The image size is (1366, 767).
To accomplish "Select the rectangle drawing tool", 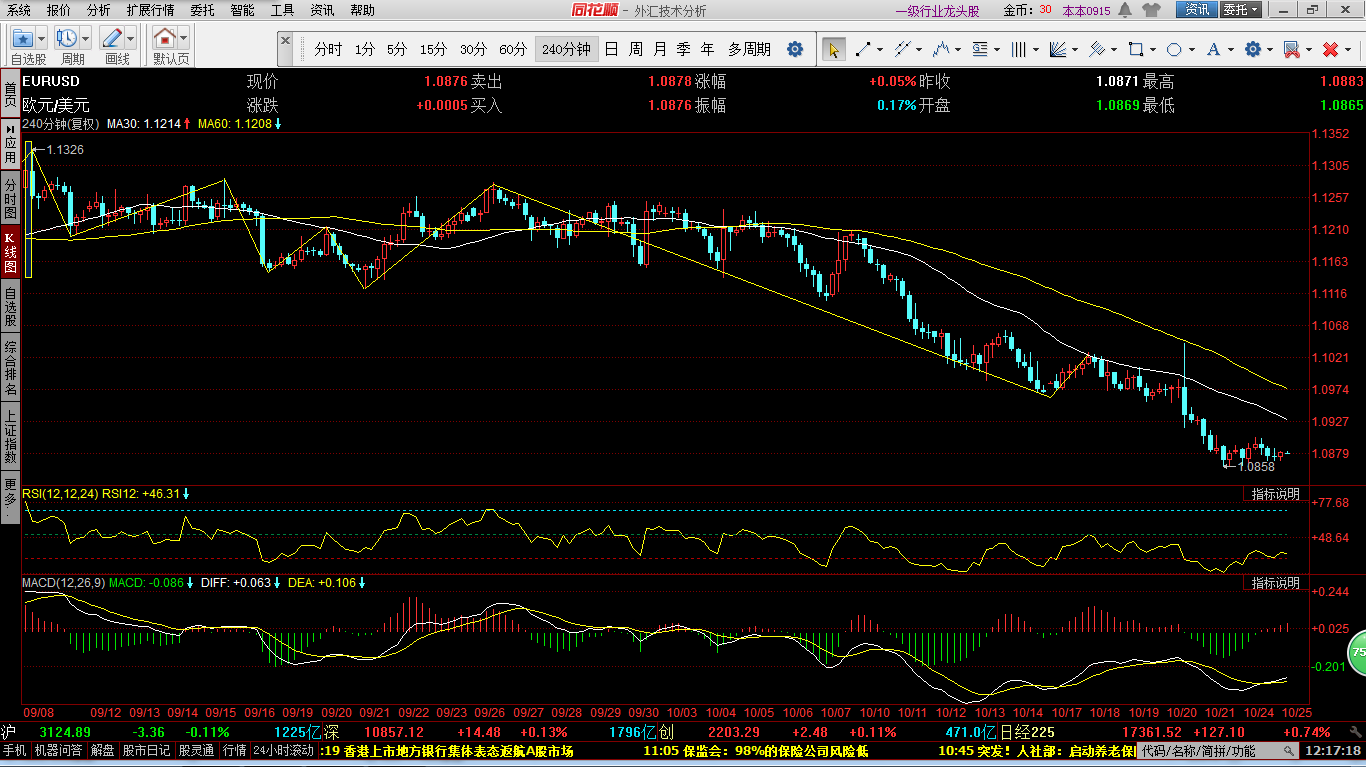I will [x=1136, y=49].
